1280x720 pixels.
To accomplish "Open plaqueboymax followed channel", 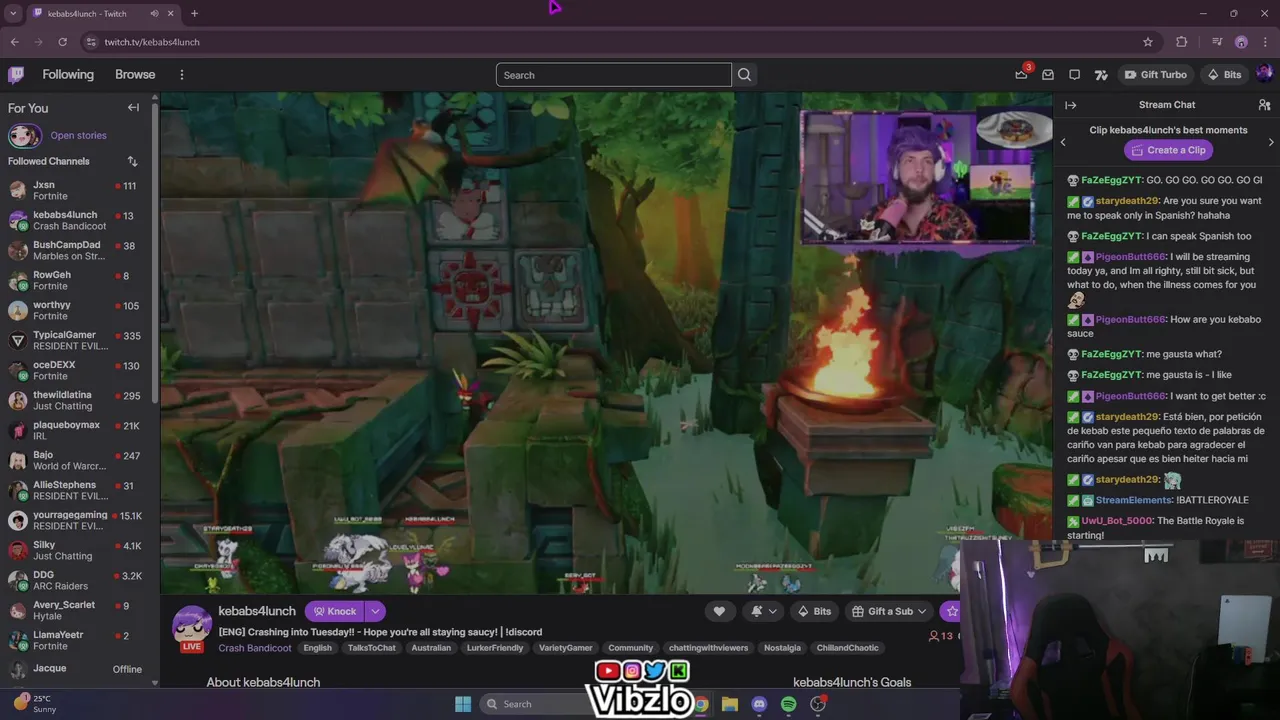I will pos(75,430).
